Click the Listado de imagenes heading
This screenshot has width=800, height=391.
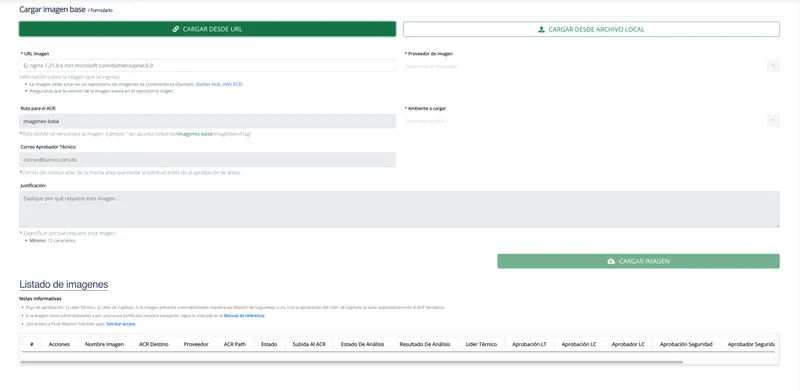(x=63, y=284)
